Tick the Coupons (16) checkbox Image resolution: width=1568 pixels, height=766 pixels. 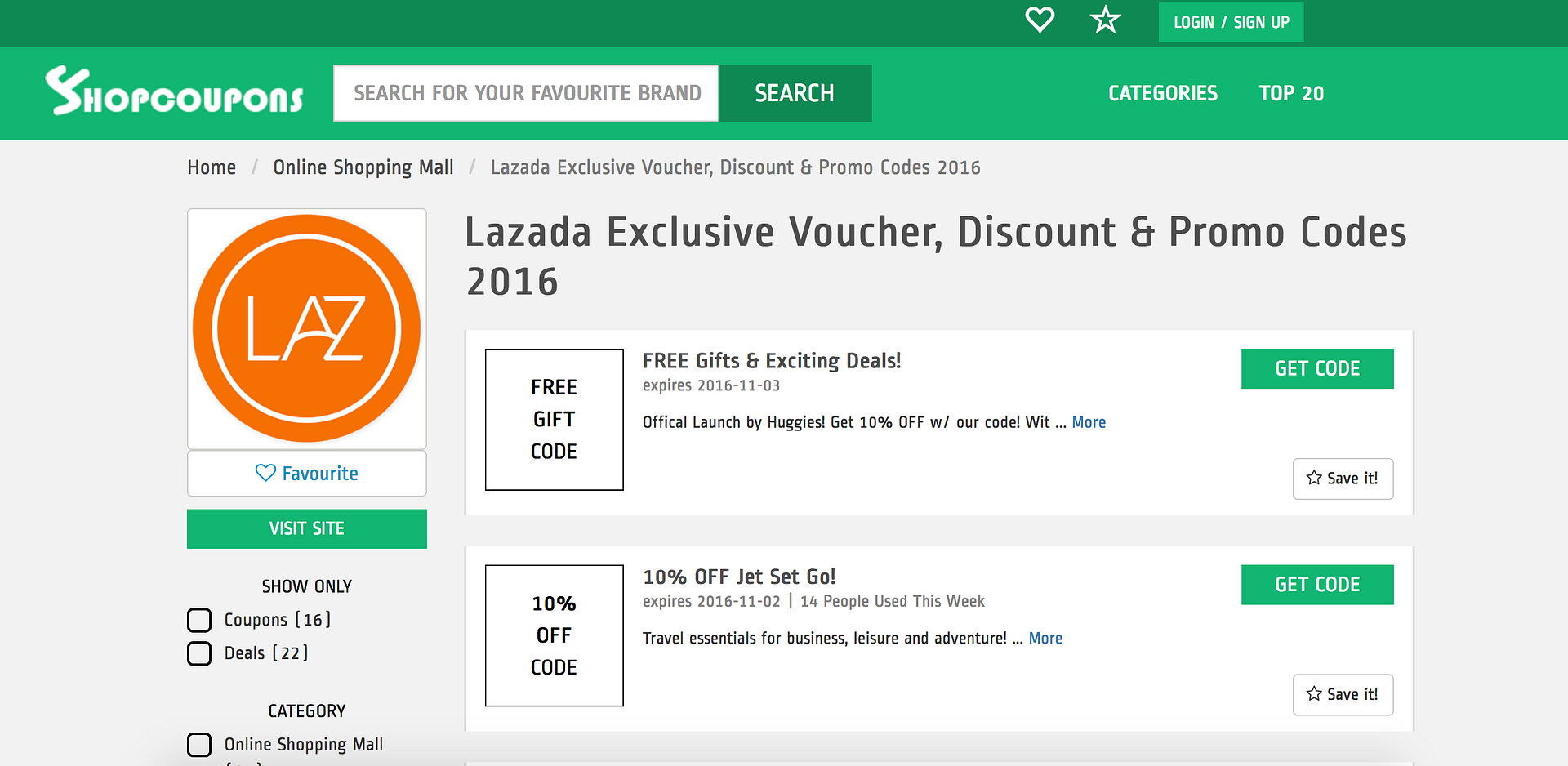(x=199, y=620)
